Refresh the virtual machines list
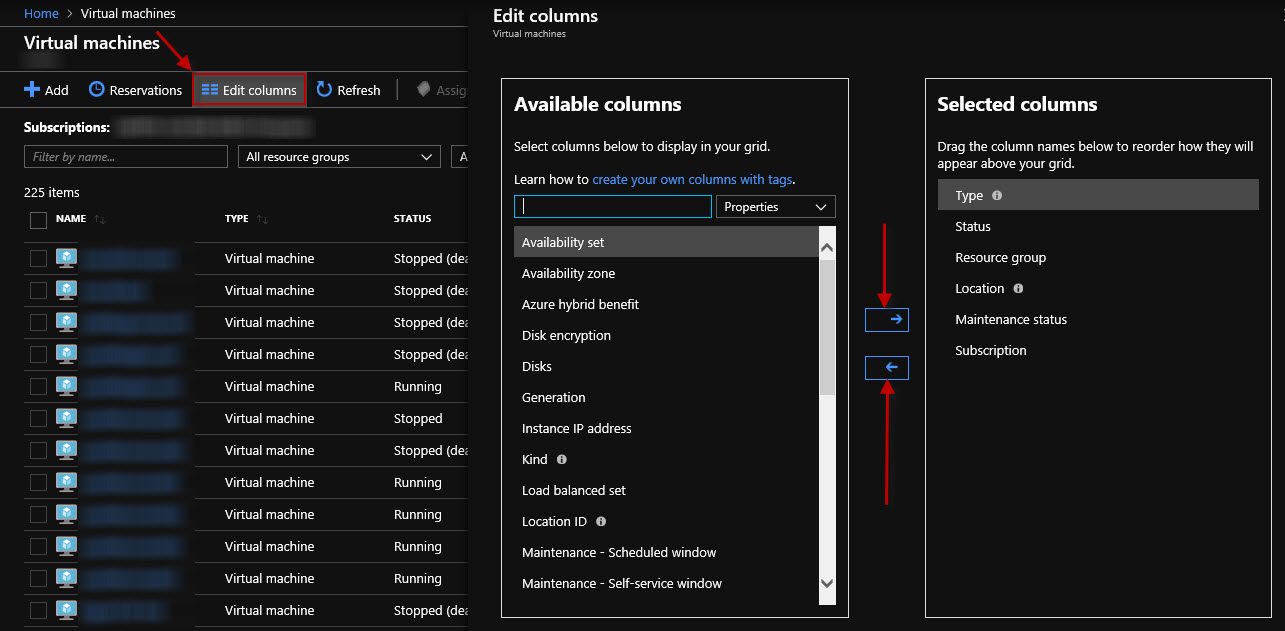 click(348, 90)
